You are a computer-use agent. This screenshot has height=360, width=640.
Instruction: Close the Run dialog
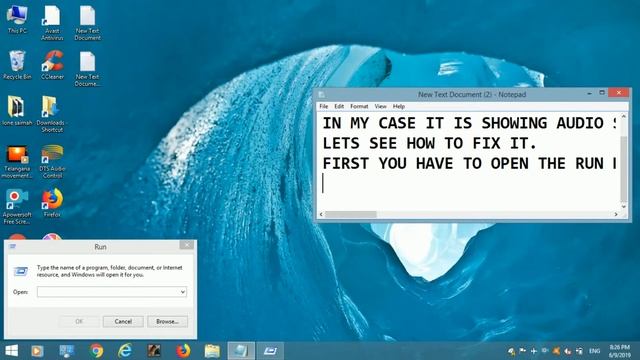point(187,245)
